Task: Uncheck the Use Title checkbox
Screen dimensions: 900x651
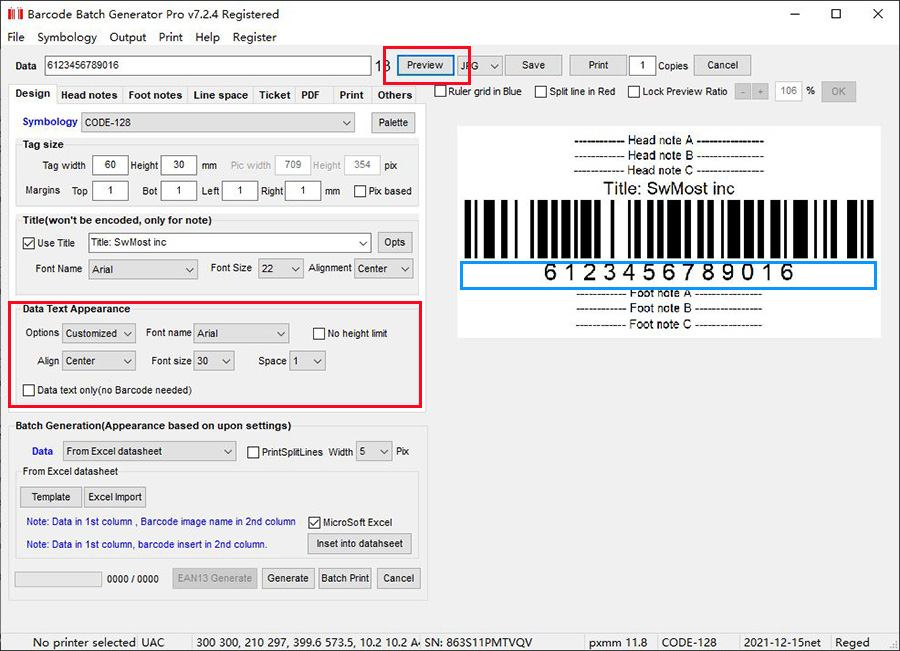Action: pos(29,243)
